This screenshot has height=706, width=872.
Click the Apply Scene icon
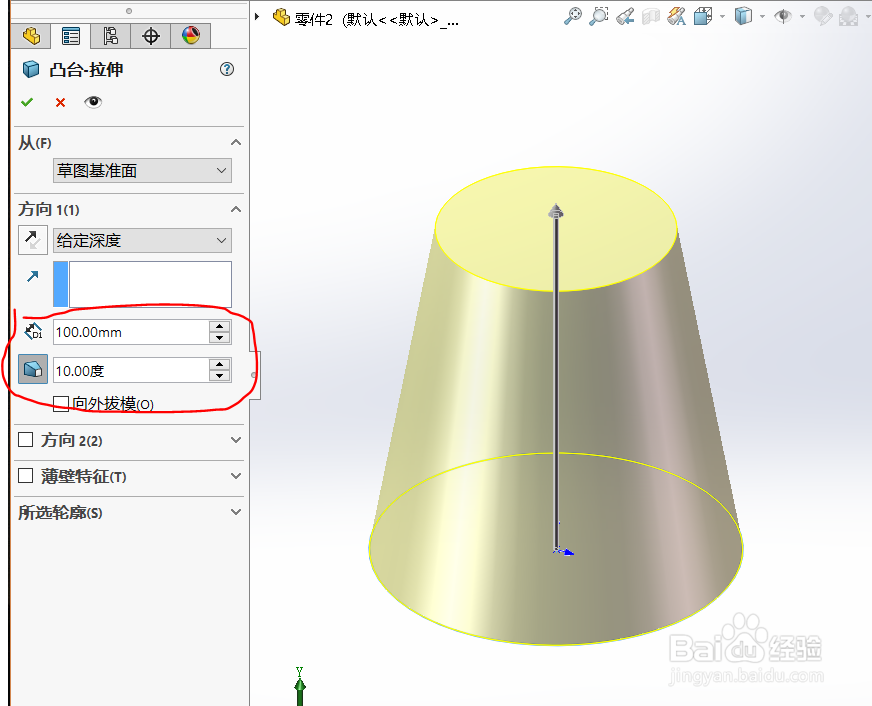pyautogui.click(x=849, y=16)
